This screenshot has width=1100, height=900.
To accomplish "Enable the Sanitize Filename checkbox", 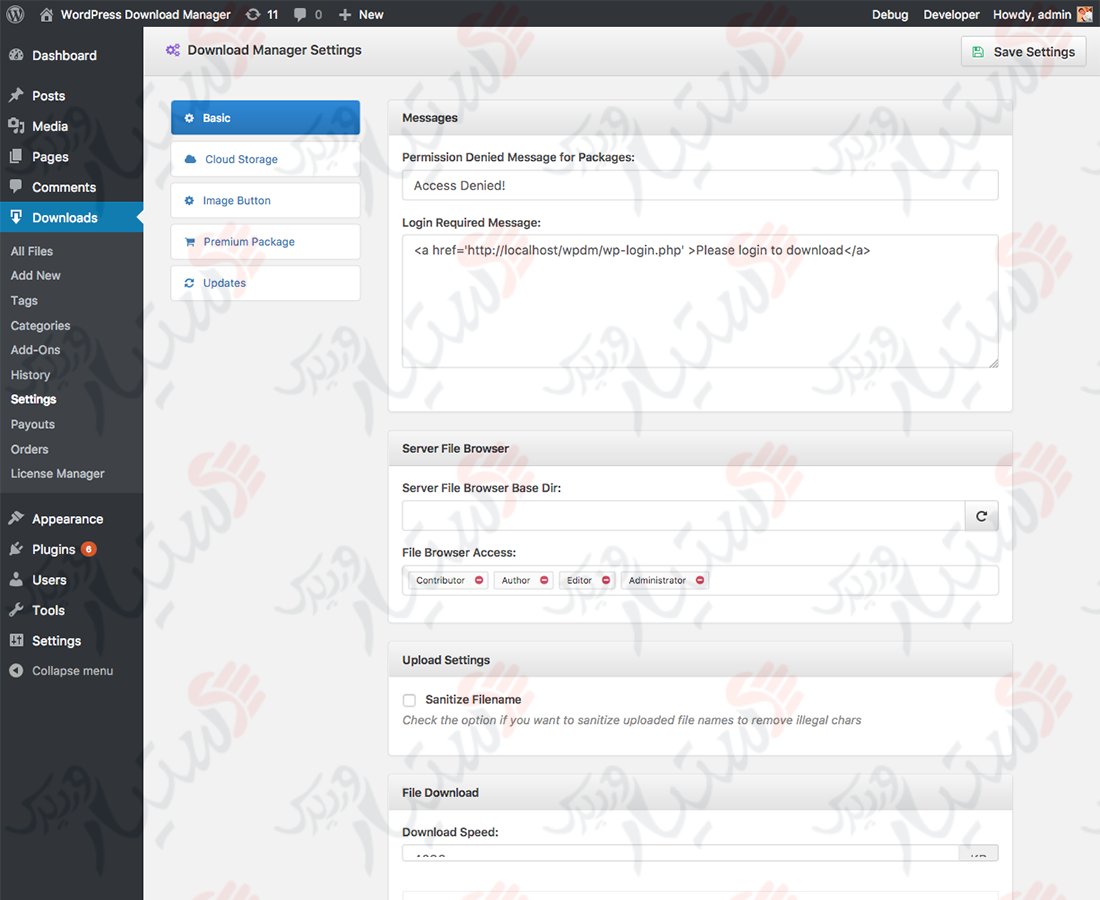I will (409, 699).
